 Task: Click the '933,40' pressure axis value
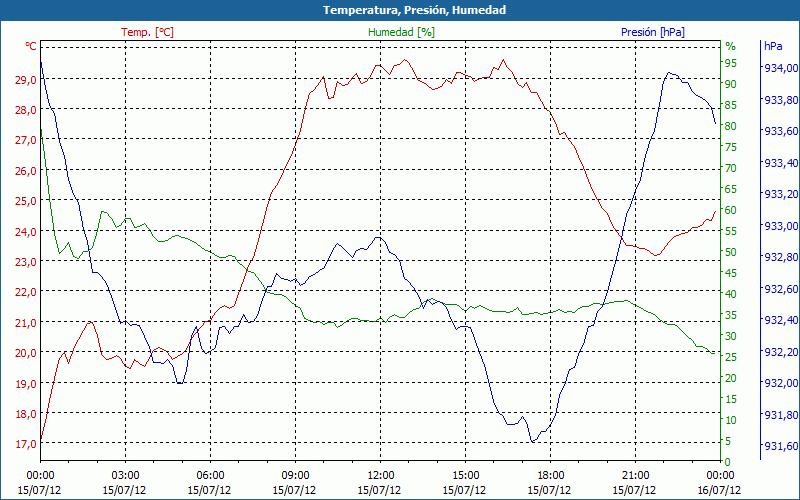click(780, 163)
